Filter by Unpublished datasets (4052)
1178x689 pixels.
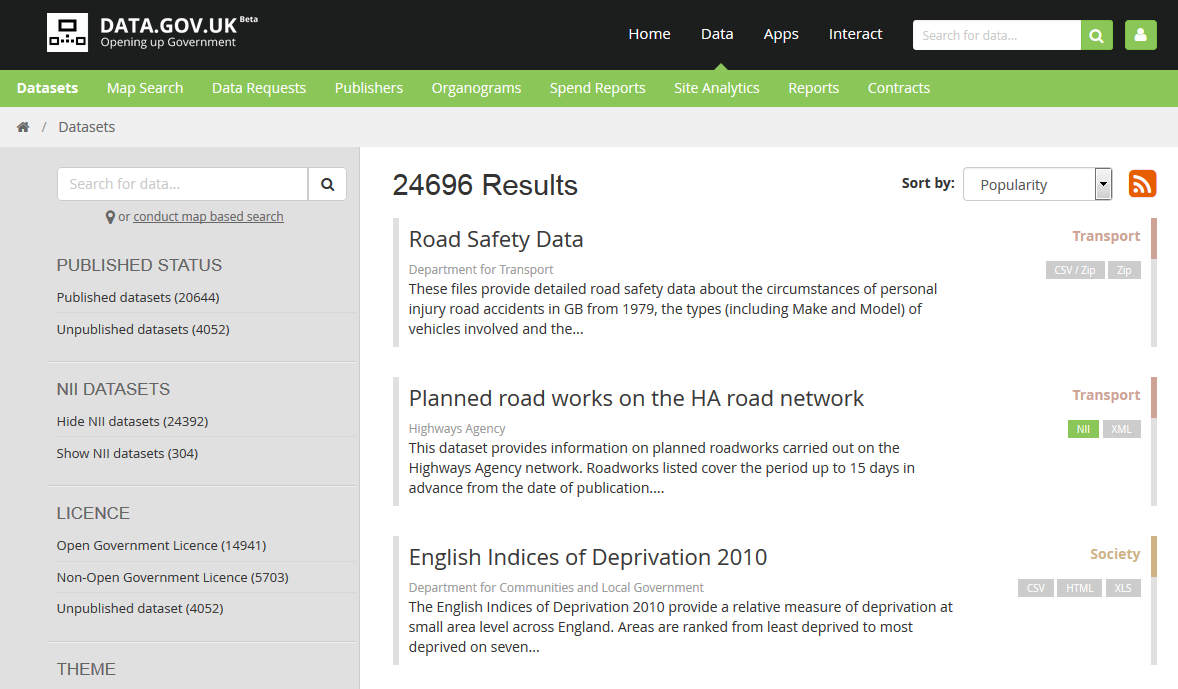click(x=143, y=329)
